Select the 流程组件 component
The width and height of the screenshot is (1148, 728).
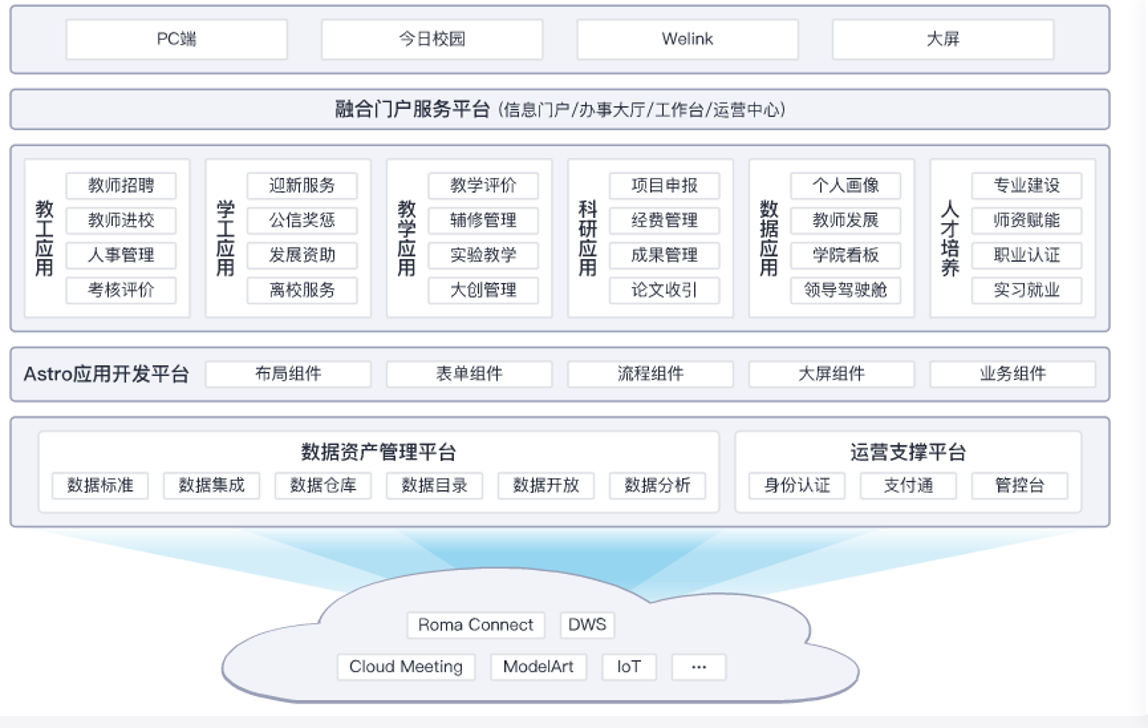coord(651,373)
